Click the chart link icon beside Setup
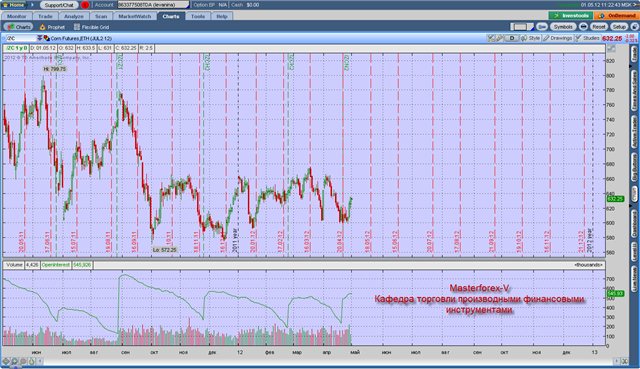Viewport: 640px width, 369px height. 634,27
